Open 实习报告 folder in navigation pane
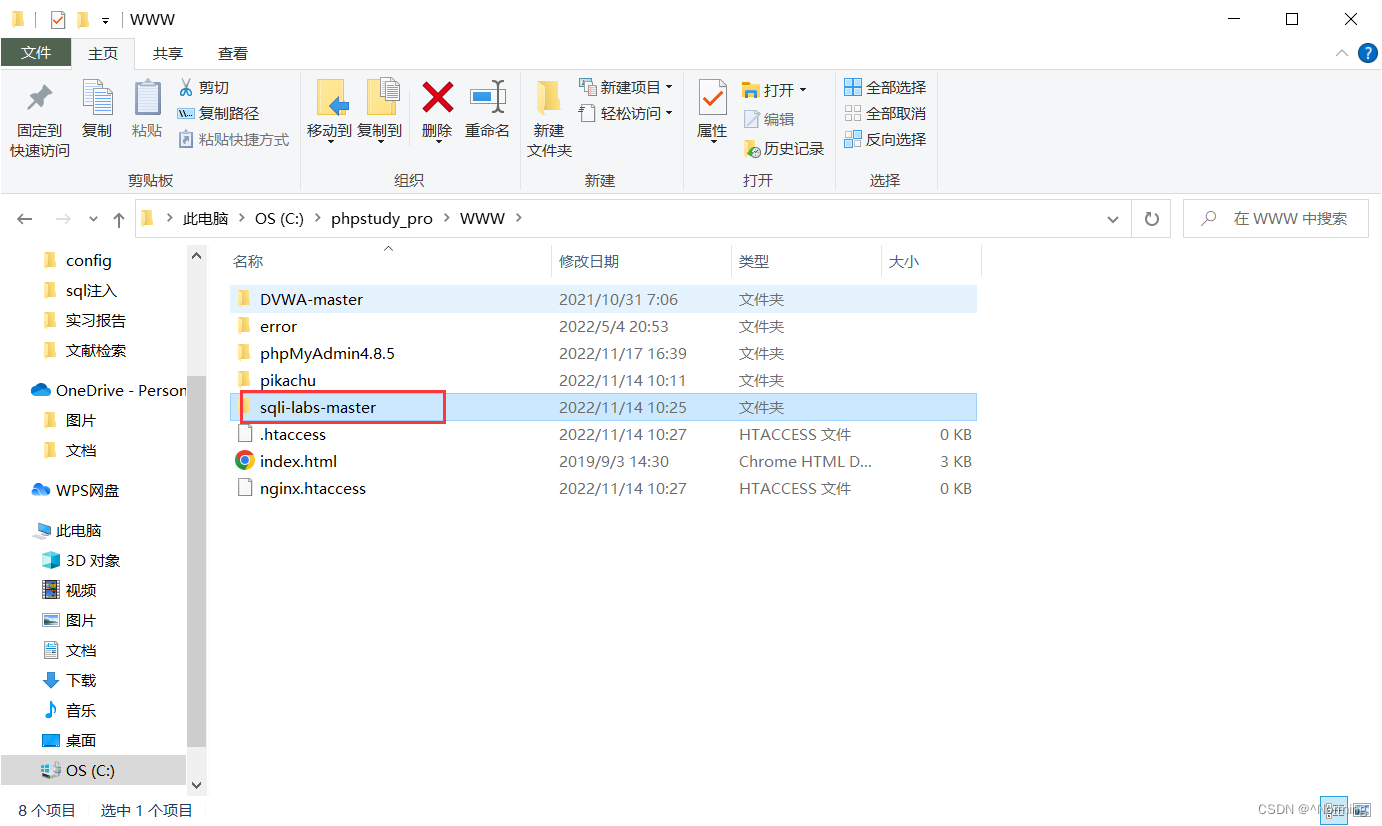This screenshot has width=1382, height=826. pos(95,320)
